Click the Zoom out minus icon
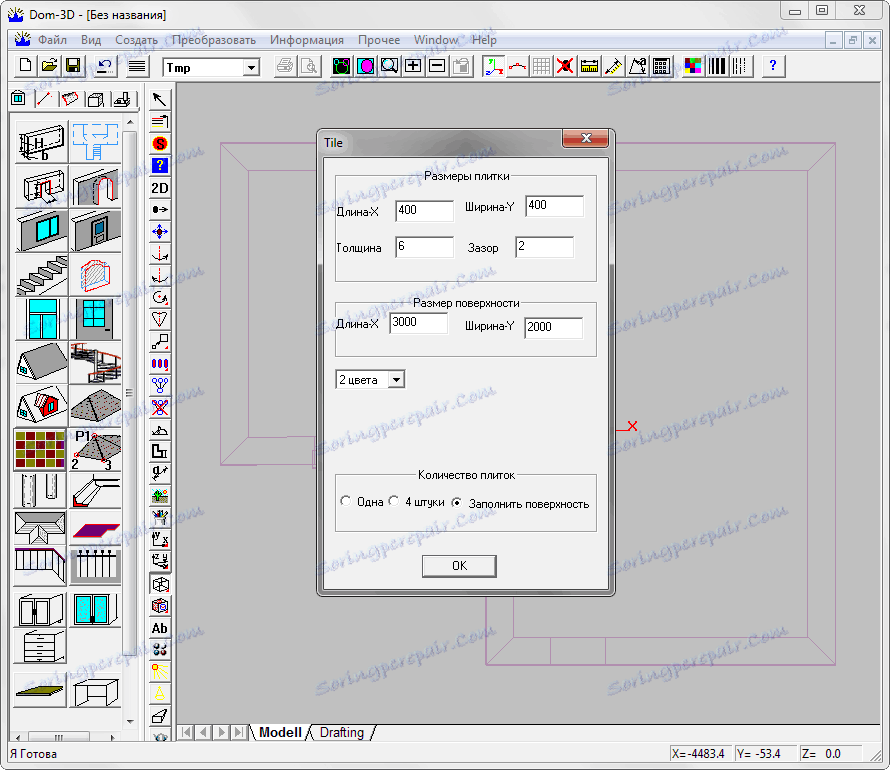Image resolution: width=890 pixels, height=770 pixels. pos(436,66)
